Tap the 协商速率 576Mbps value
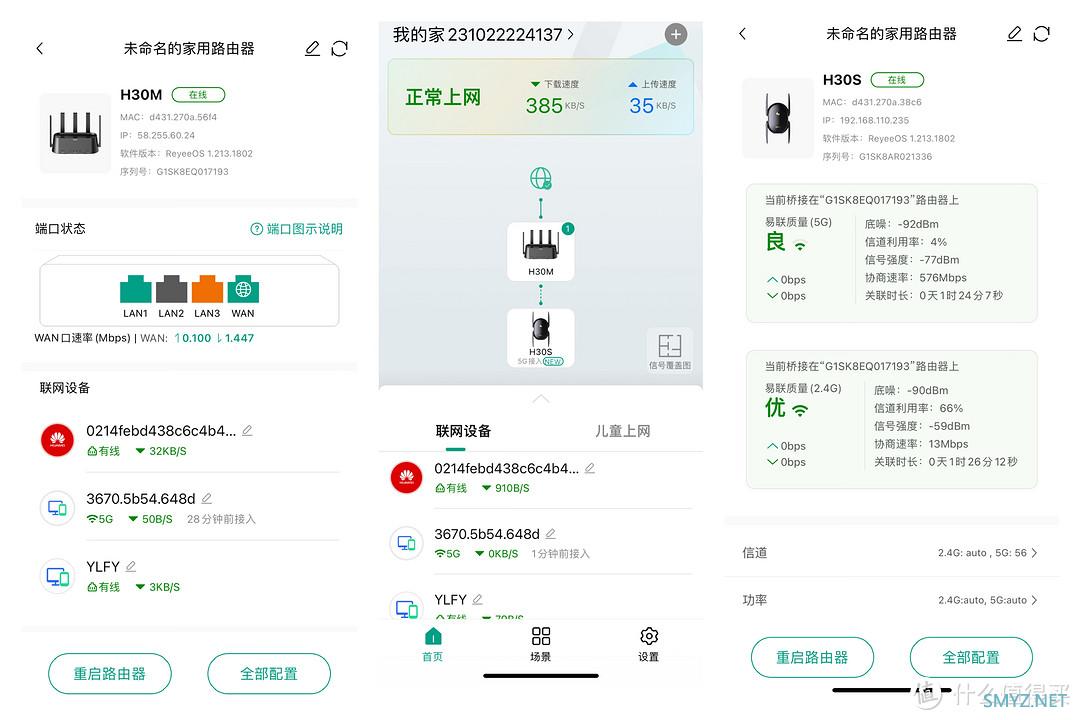 pos(915,278)
